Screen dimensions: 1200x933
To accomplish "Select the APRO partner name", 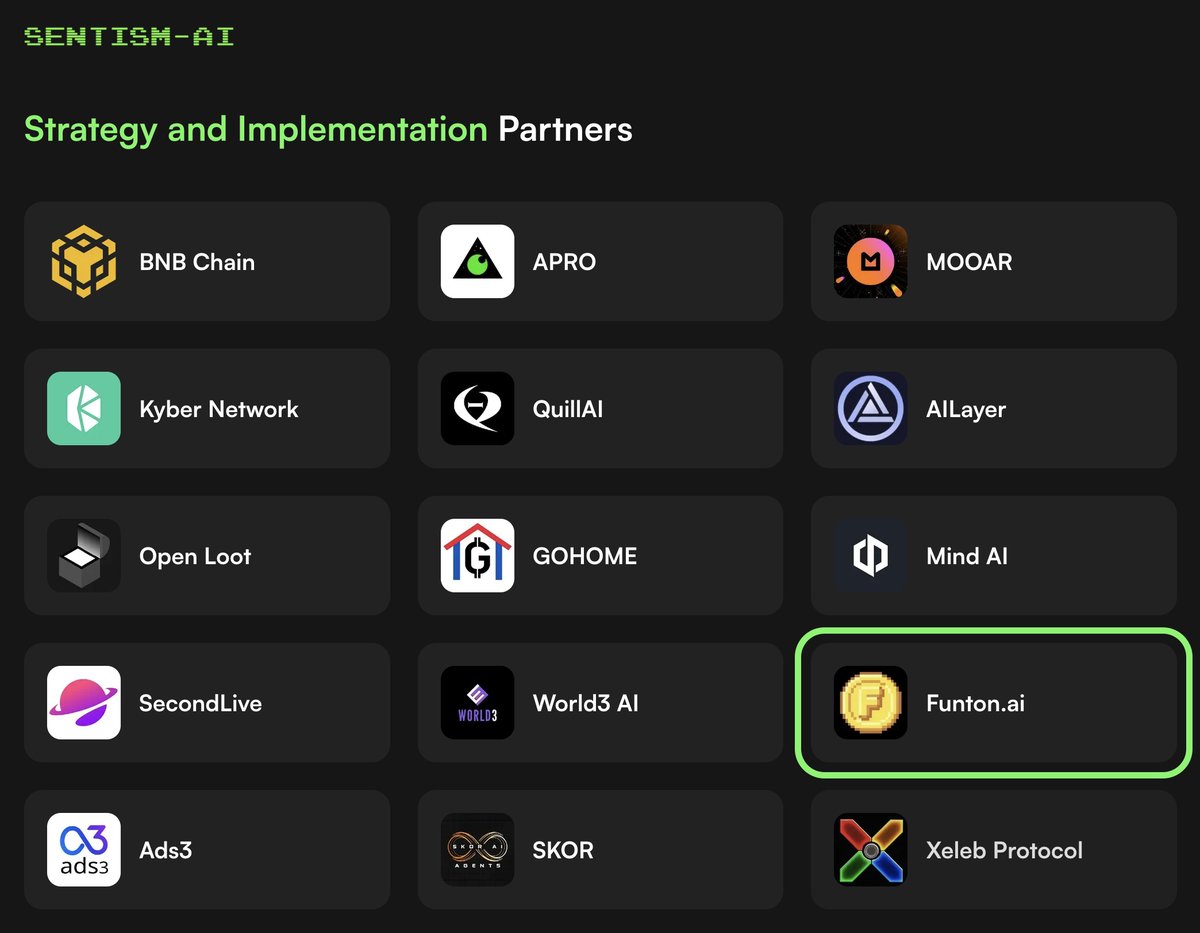I will tap(564, 262).
